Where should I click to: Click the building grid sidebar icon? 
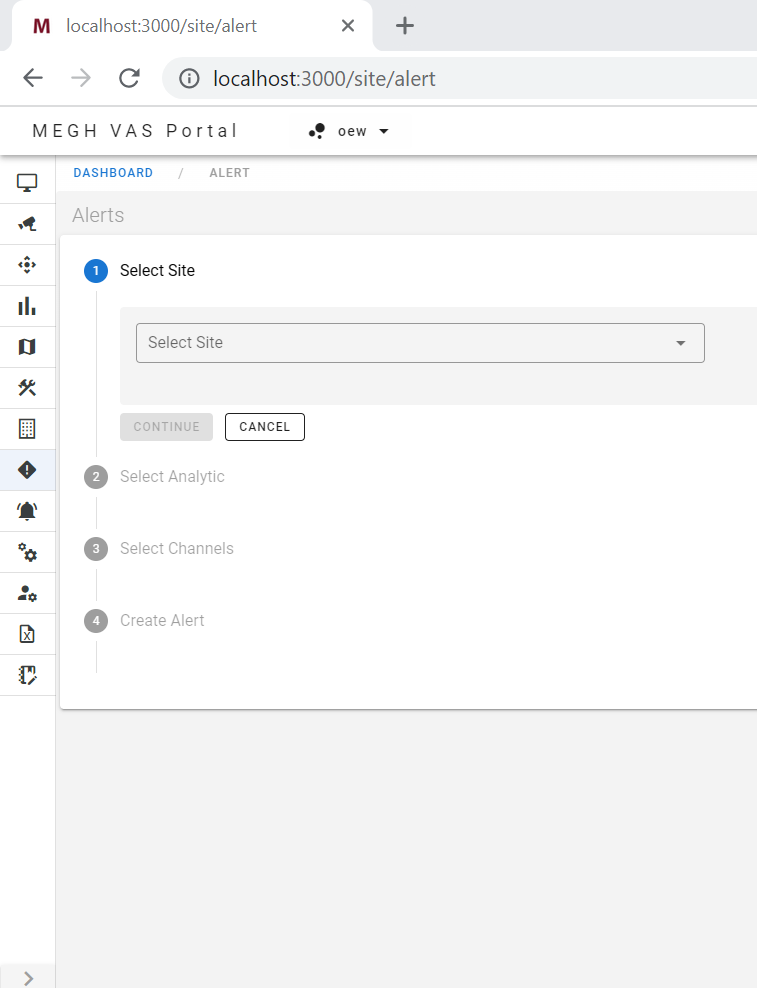pyautogui.click(x=27, y=429)
